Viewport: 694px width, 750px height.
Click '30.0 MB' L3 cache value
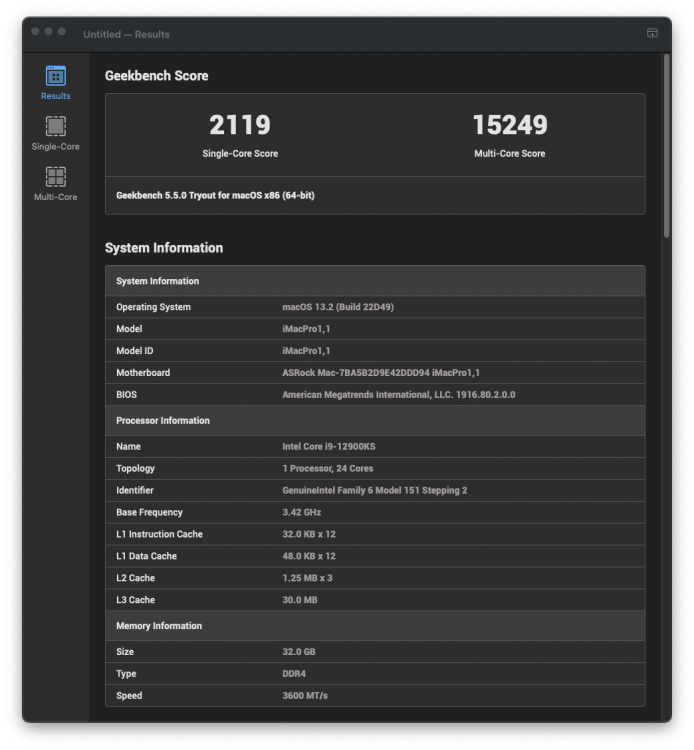pos(300,600)
